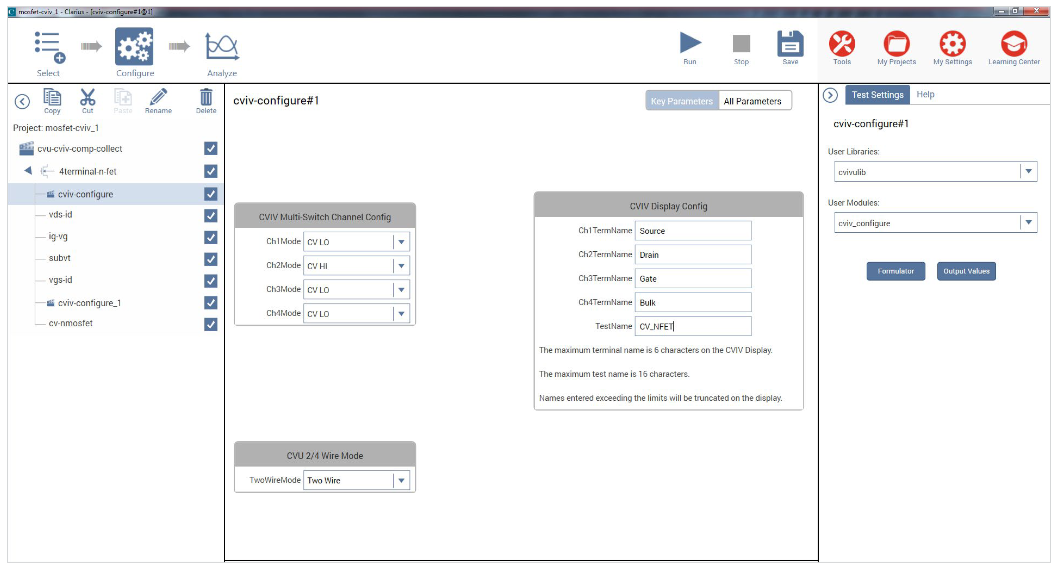Image resolution: width=1063 pixels, height=570 pixels.
Task: Click the Analyze graph icon
Action: click(x=221, y=46)
